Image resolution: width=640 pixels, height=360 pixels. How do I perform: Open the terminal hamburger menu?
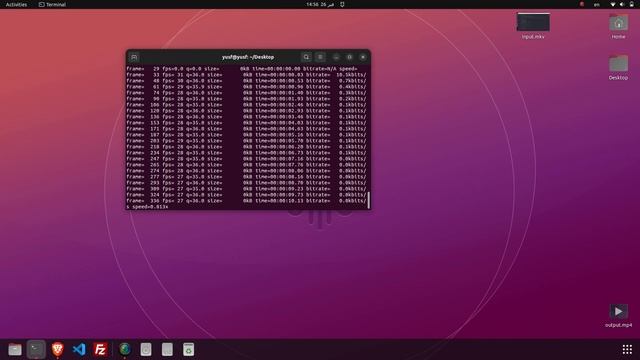320,57
